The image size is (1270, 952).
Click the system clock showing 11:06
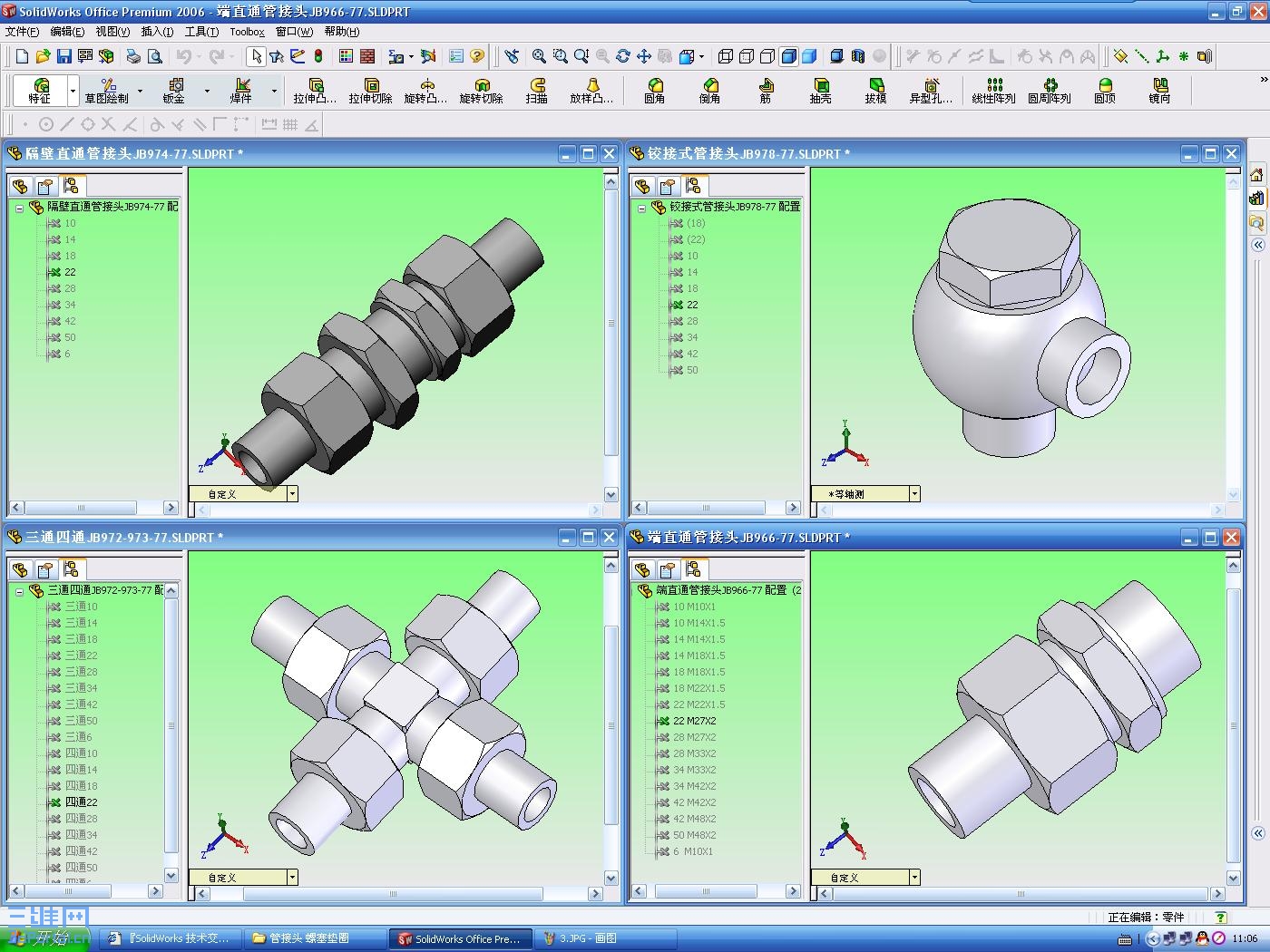pyautogui.click(x=1245, y=938)
